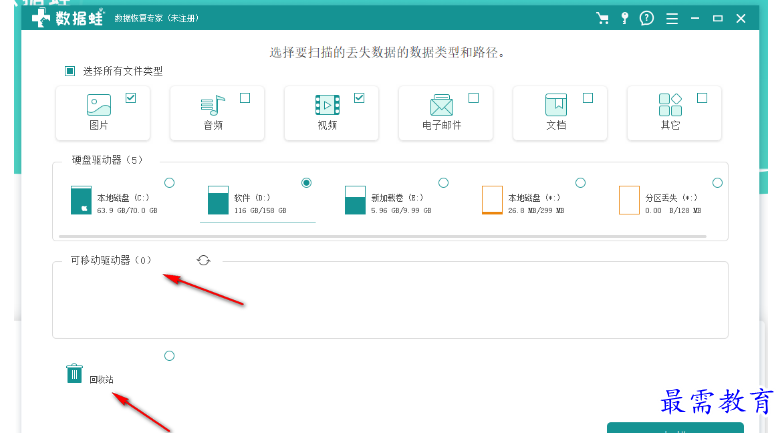Select the 回收站 radio button
Viewport: 782px width, 433px height.
coord(170,356)
